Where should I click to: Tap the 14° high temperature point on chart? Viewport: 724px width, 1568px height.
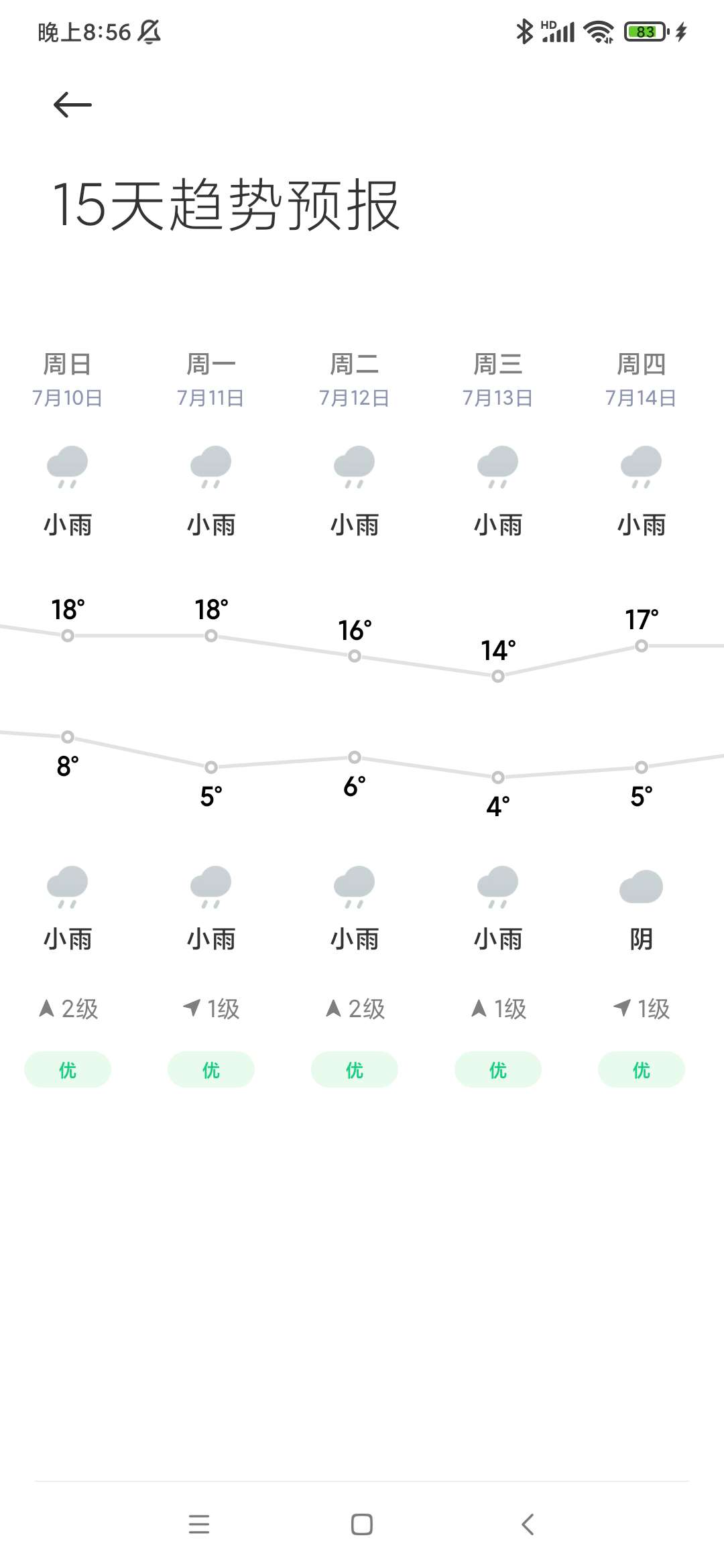coord(498,676)
